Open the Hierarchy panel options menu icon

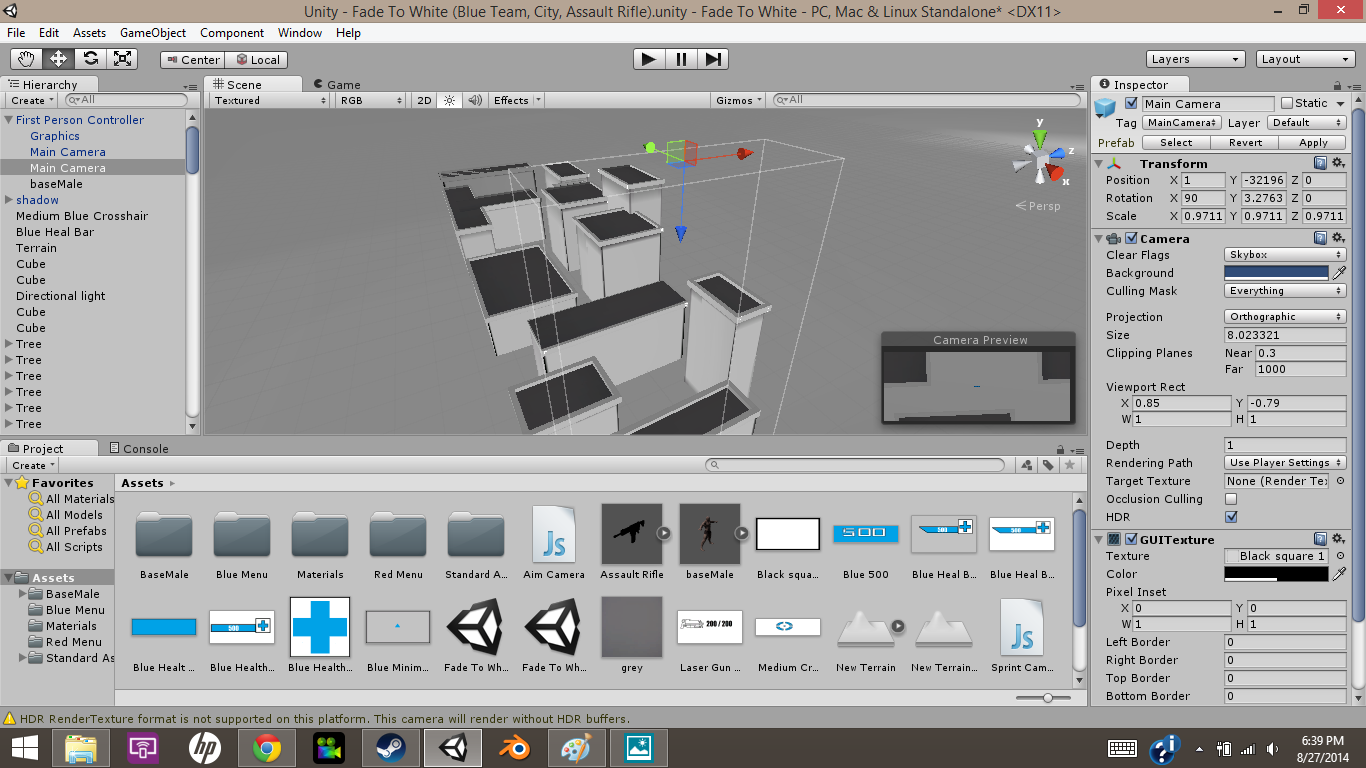point(189,85)
